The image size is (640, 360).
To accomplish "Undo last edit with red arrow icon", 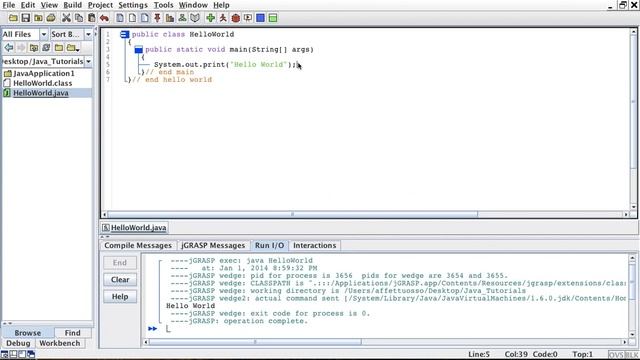I will click(104, 18).
